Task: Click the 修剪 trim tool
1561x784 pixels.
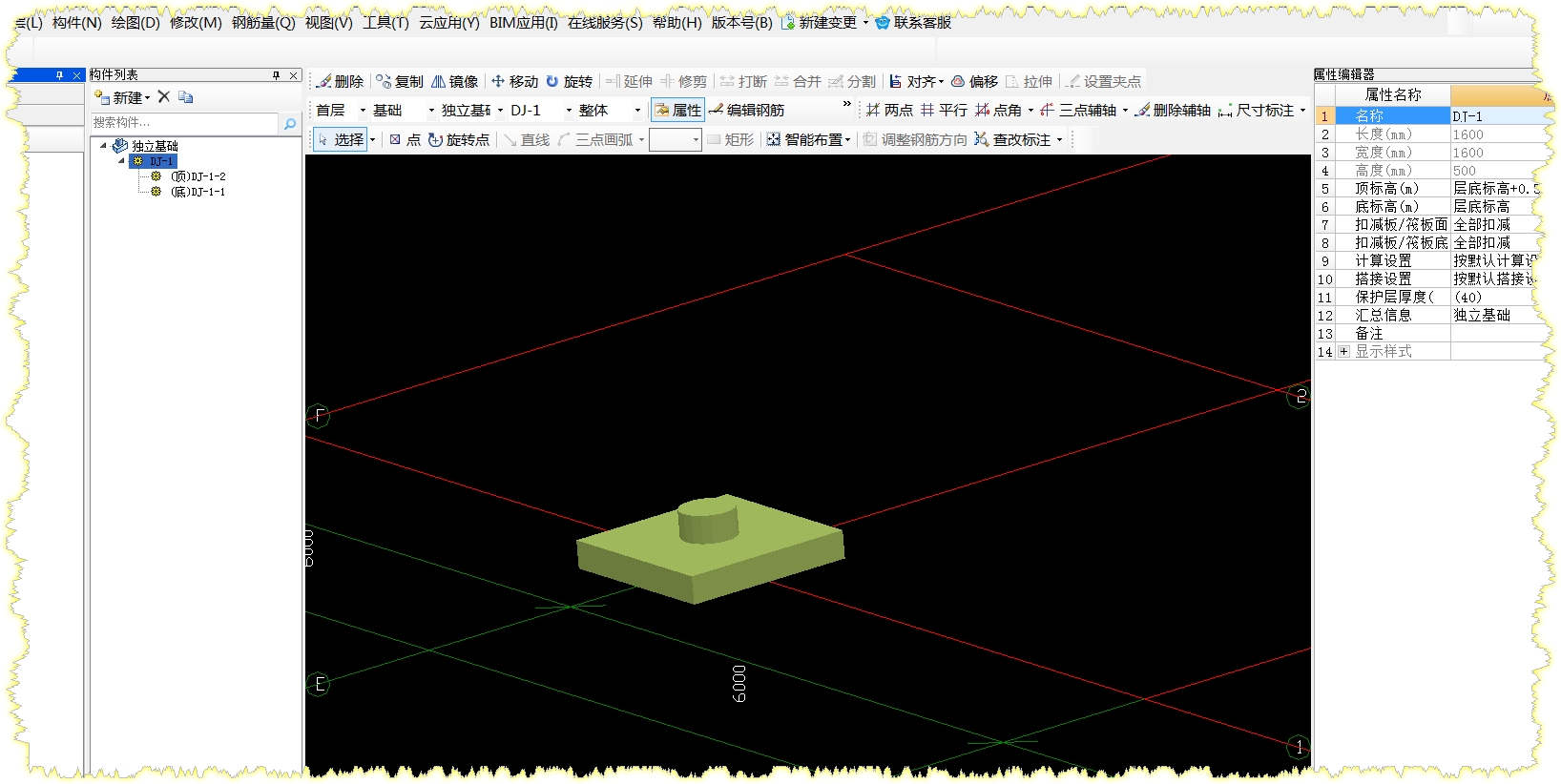Action: 684,82
